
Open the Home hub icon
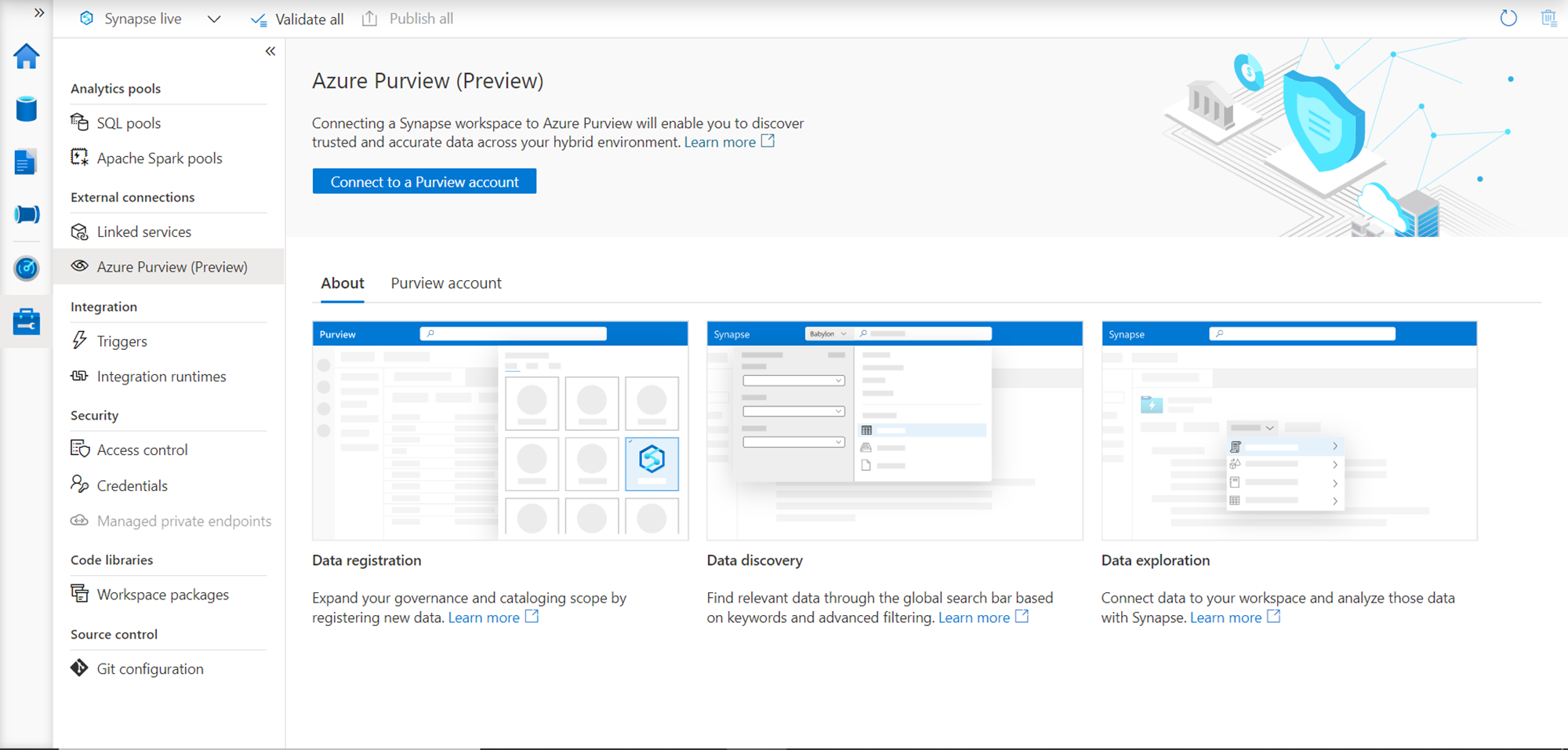click(27, 56)
